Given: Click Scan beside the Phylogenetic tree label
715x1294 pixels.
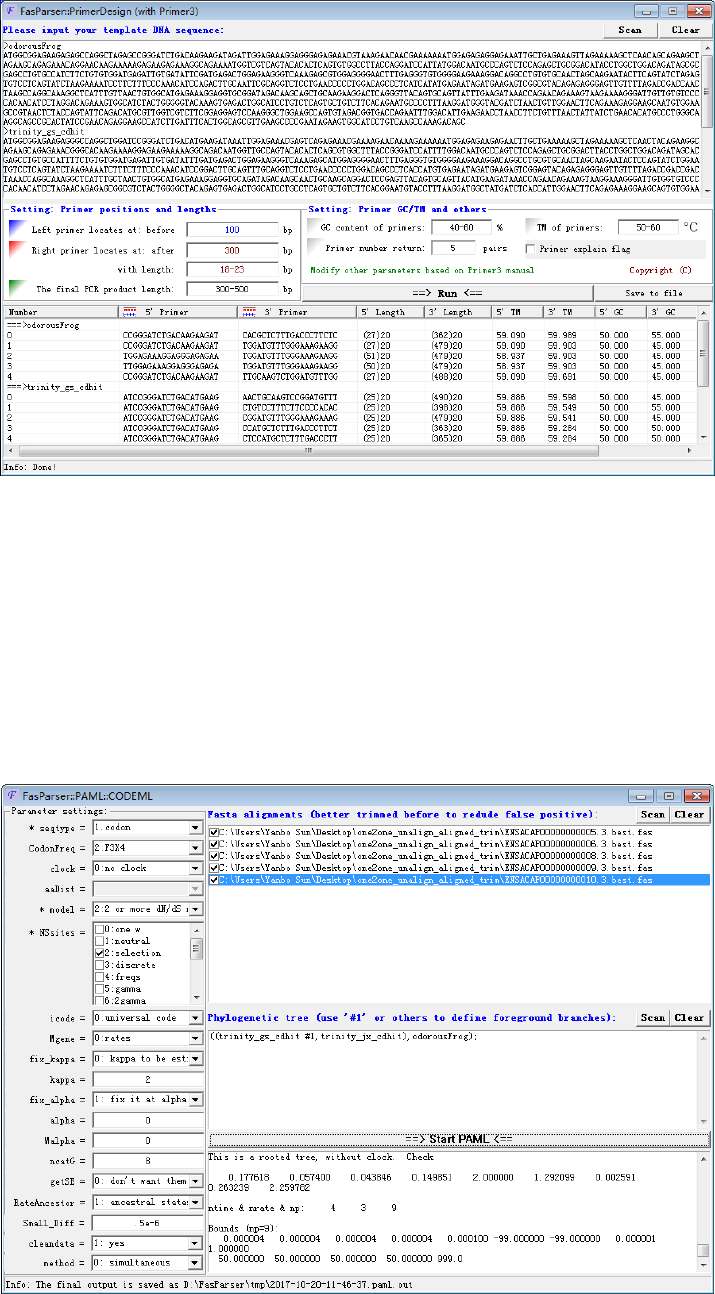Looking at the screenshot, I should 652,1017.
